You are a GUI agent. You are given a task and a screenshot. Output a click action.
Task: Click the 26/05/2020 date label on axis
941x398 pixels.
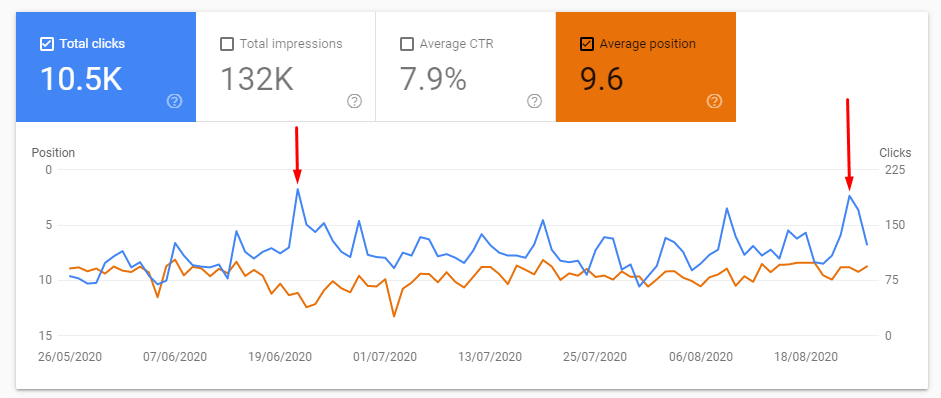(70, 357)
